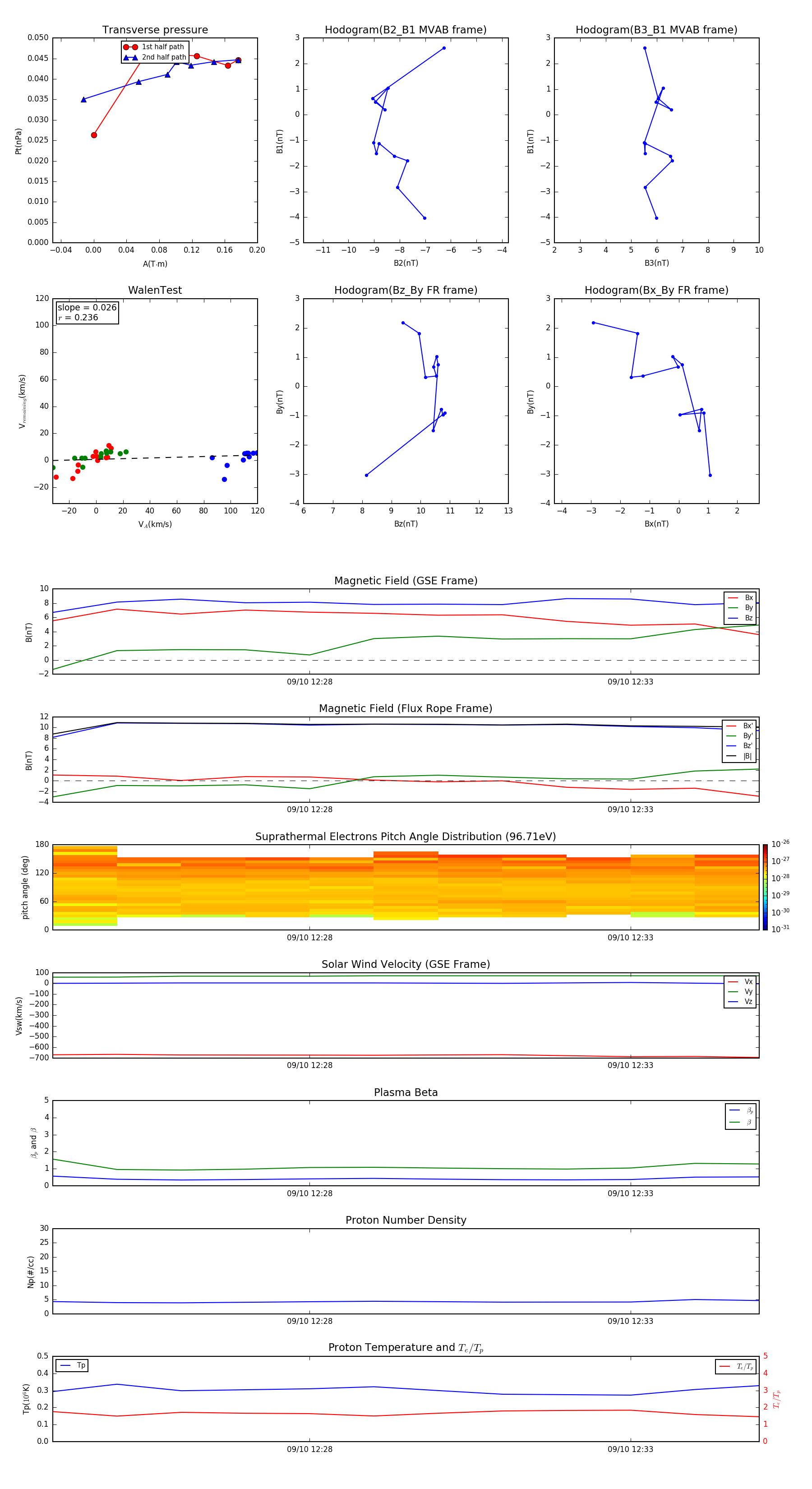Click the 'Proton Temperature and Te/Tp' title
Image resolution: width=812 pixels, height=1489 pixels.
(406, 1348)
